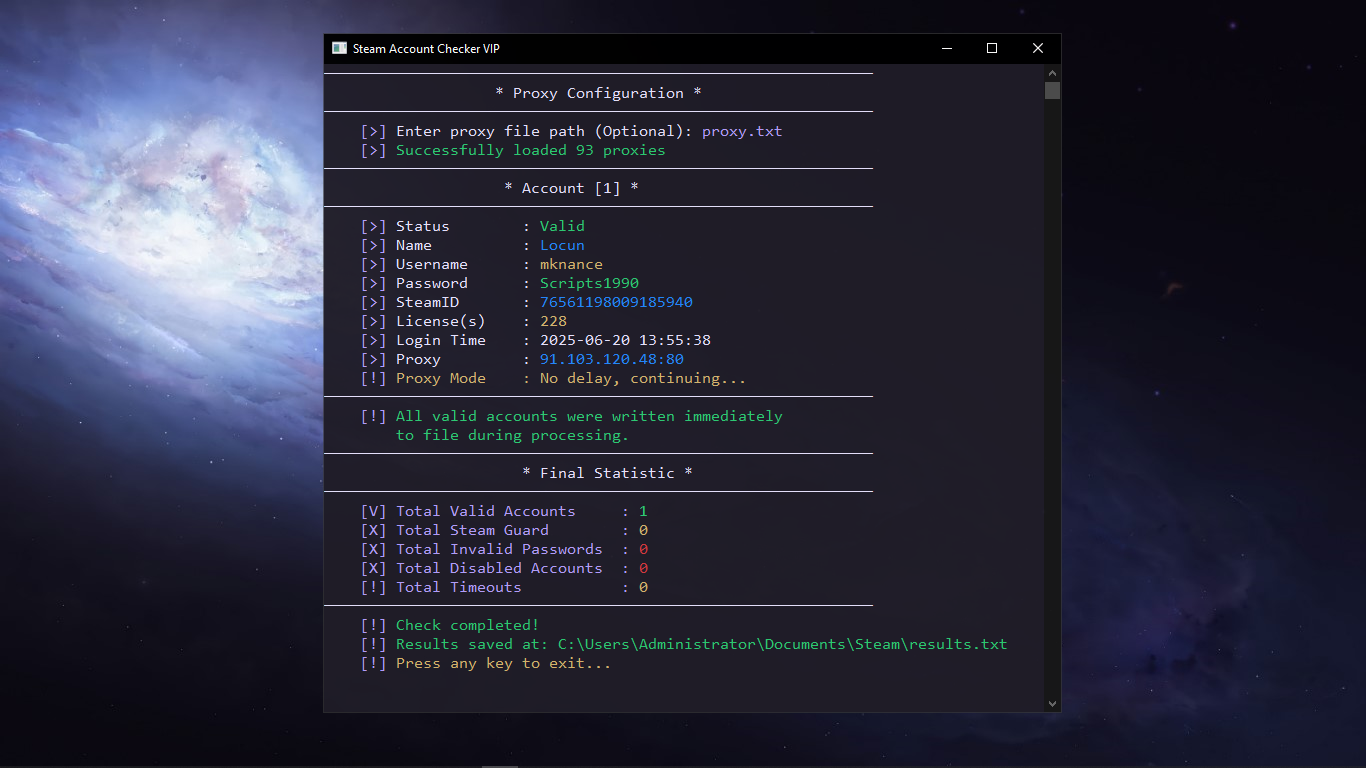Click the proxy address 91.103.120.48:80

(x=610, y=359)
